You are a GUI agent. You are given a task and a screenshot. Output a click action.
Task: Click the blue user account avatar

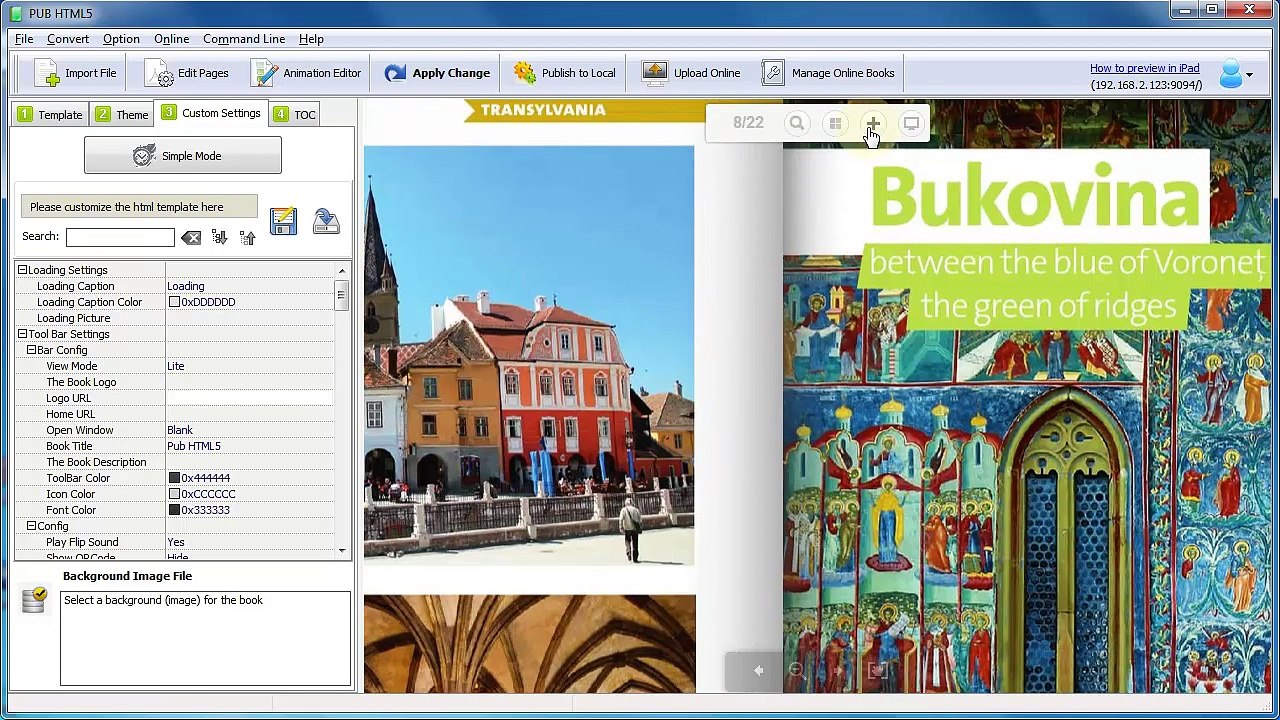pyautogui.click(x=1231, y=74)
